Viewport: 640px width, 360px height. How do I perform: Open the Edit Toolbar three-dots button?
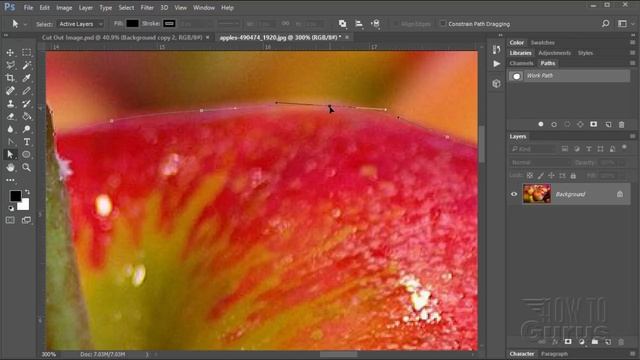coord(10,180)
